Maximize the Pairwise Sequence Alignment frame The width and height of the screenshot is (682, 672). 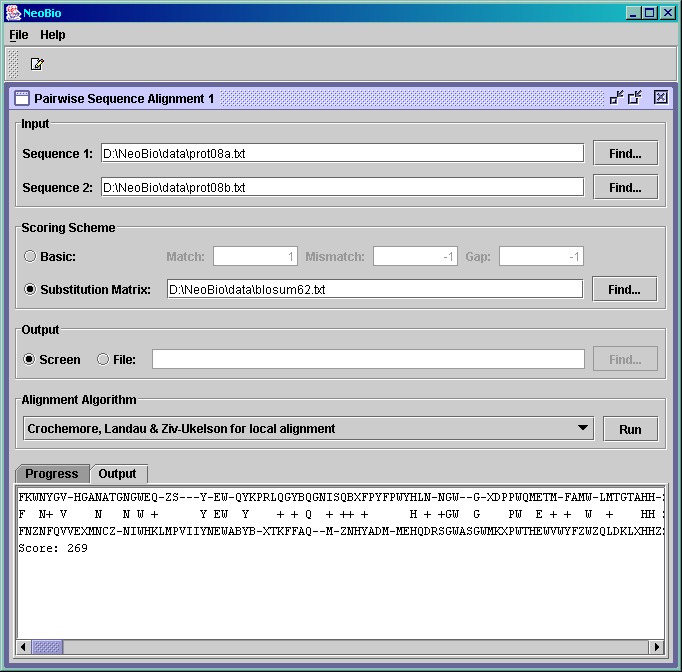[x=635, y=97]
